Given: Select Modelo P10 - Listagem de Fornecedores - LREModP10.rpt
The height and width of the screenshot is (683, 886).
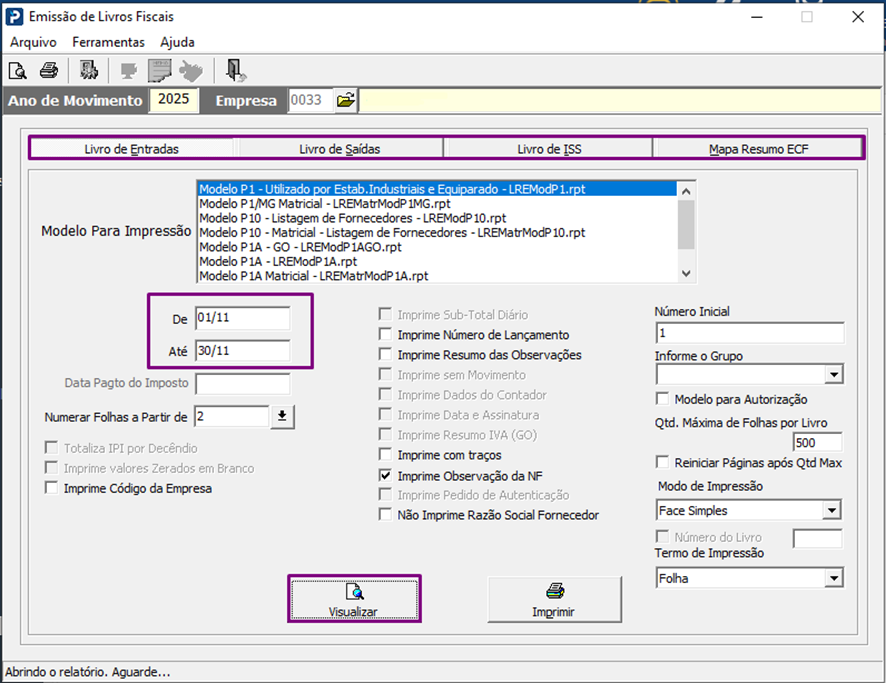Looking at the screenshot, I should (437, 218).
